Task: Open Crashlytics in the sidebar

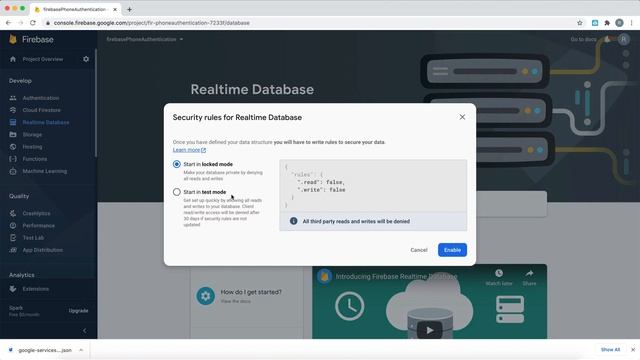Action: pyautogui.click(x=37, y=213)
